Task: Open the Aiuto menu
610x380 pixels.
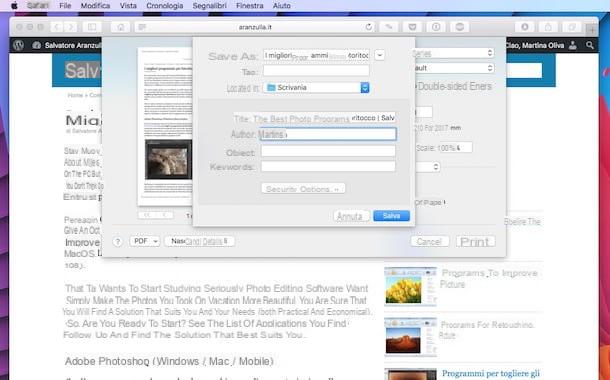Action: point(282,5)
